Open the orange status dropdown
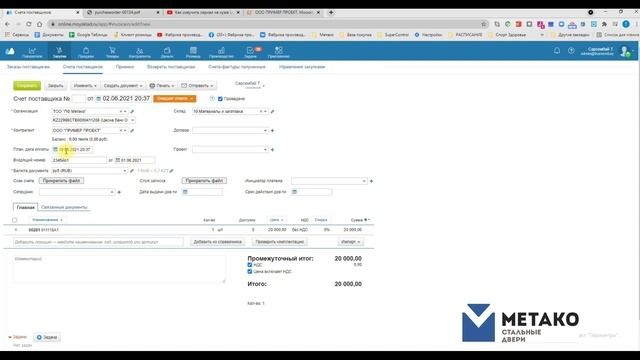 coord(175,99)
